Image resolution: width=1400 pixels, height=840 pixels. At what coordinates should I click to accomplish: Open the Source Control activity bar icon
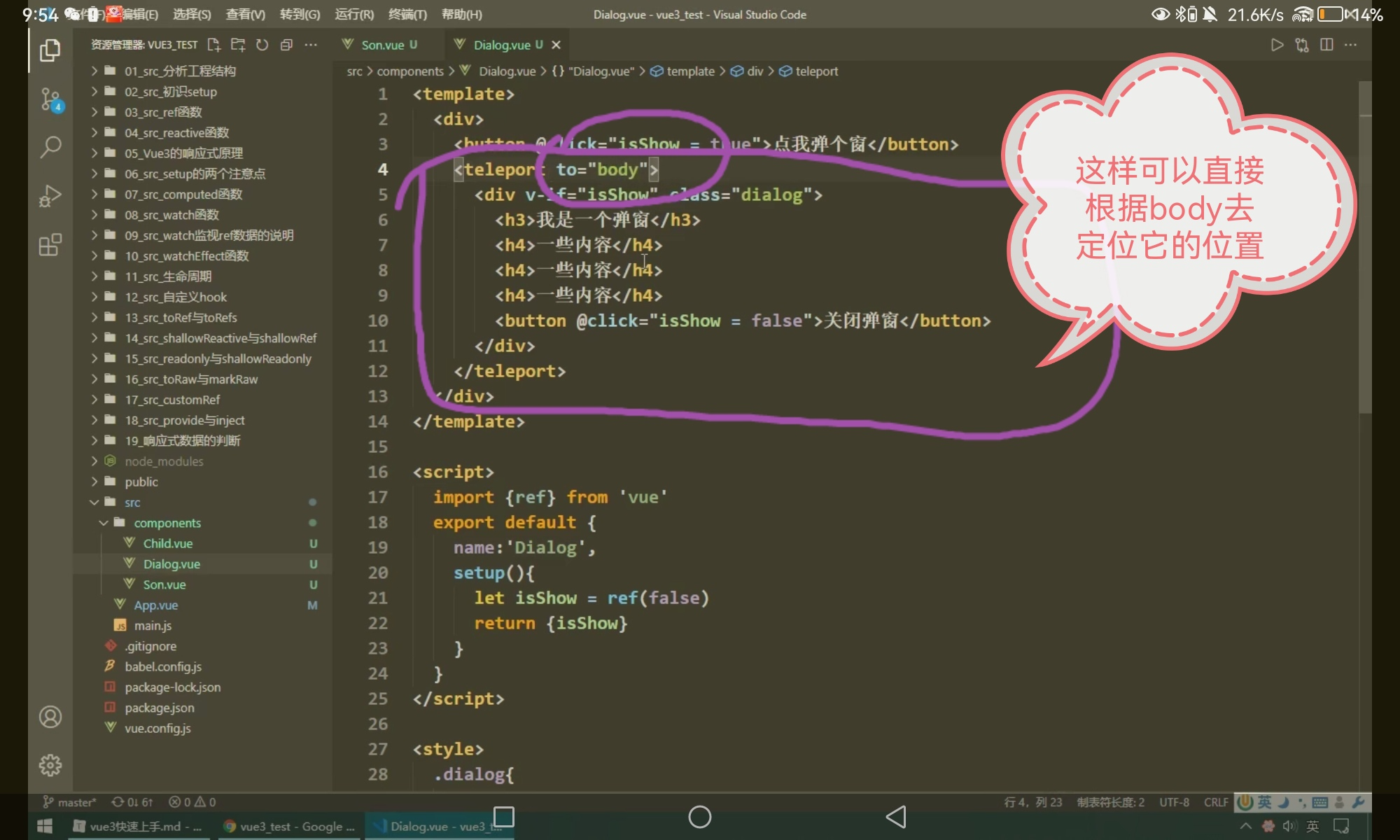tap(50, 99)
